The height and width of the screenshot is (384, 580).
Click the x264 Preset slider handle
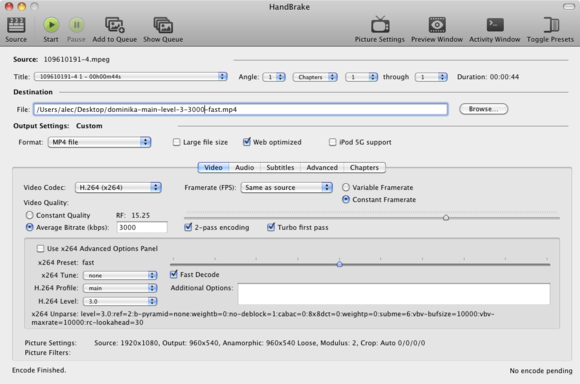[340, 264]
